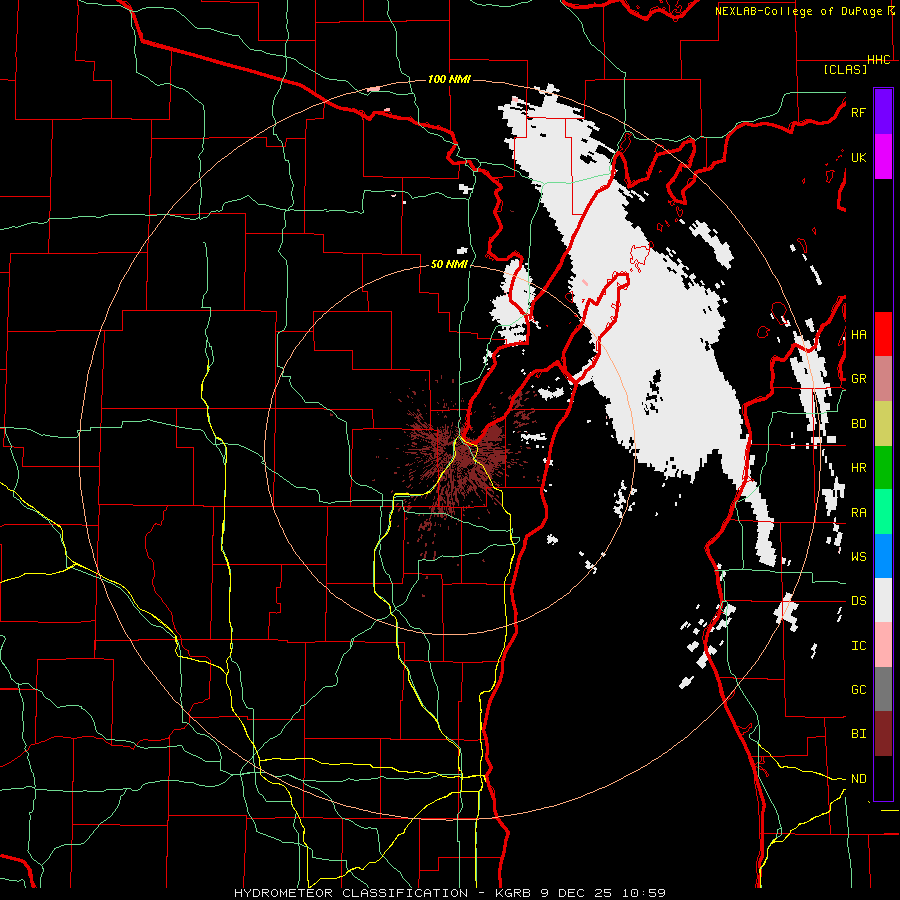This screenshot has width=900, height=900.
Task: Click the RF legend label
Action: [858, 112]
